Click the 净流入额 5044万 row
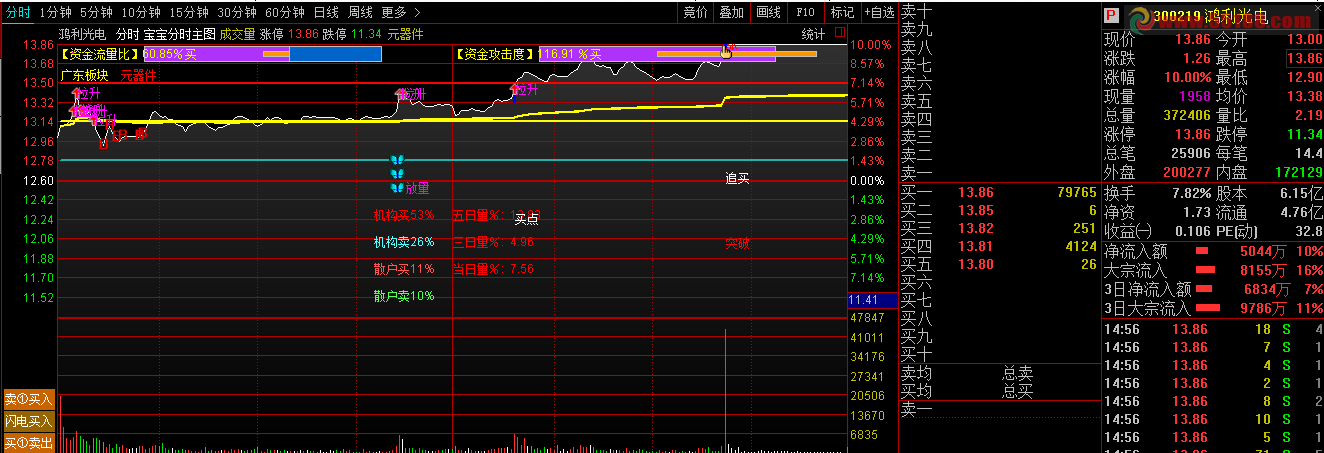Viewport: 1324px width, 453px height. tap(1213, 251)
